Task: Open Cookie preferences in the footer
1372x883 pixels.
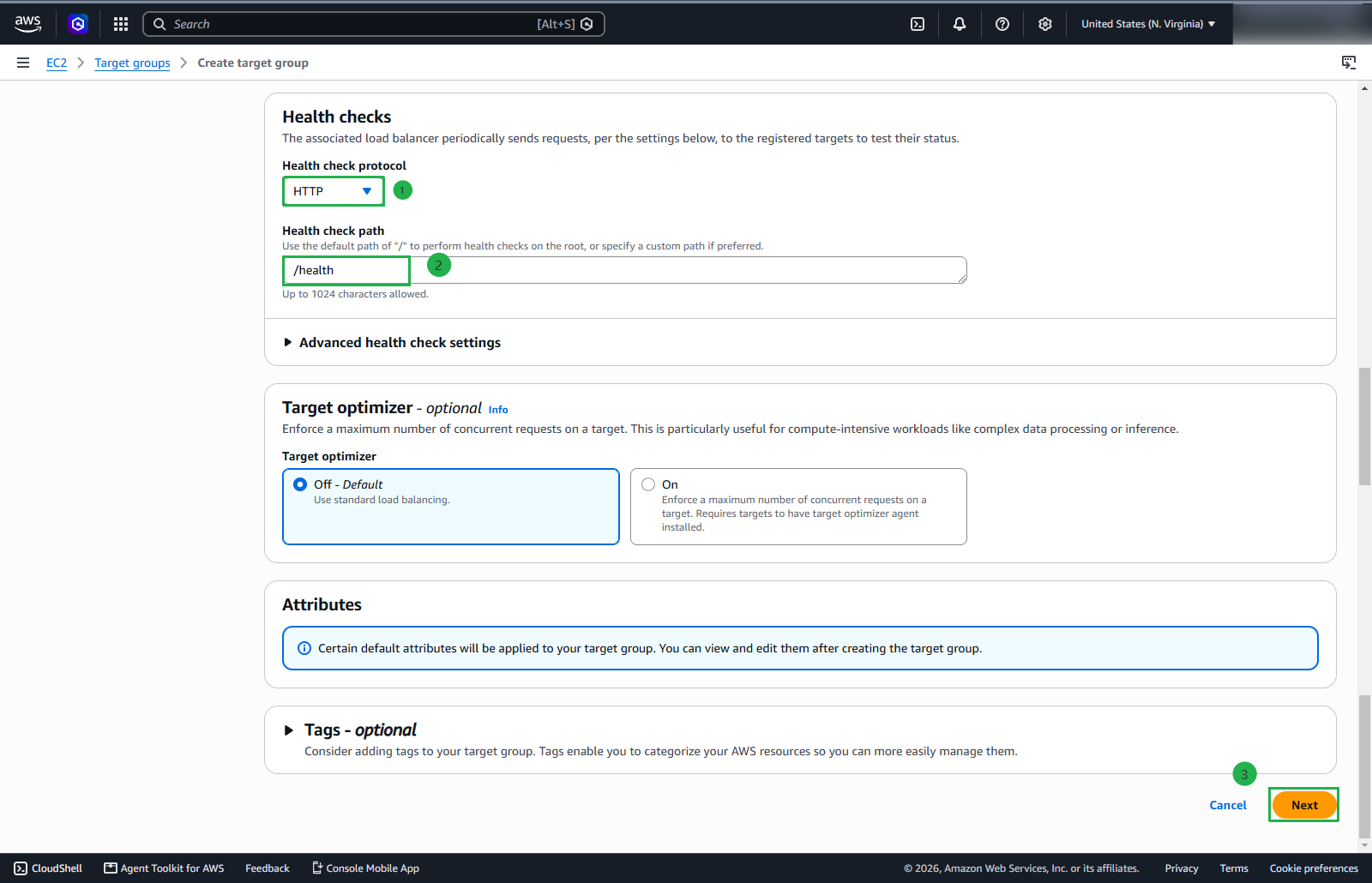Action: pyautogui.click(x=1314, y=868)
